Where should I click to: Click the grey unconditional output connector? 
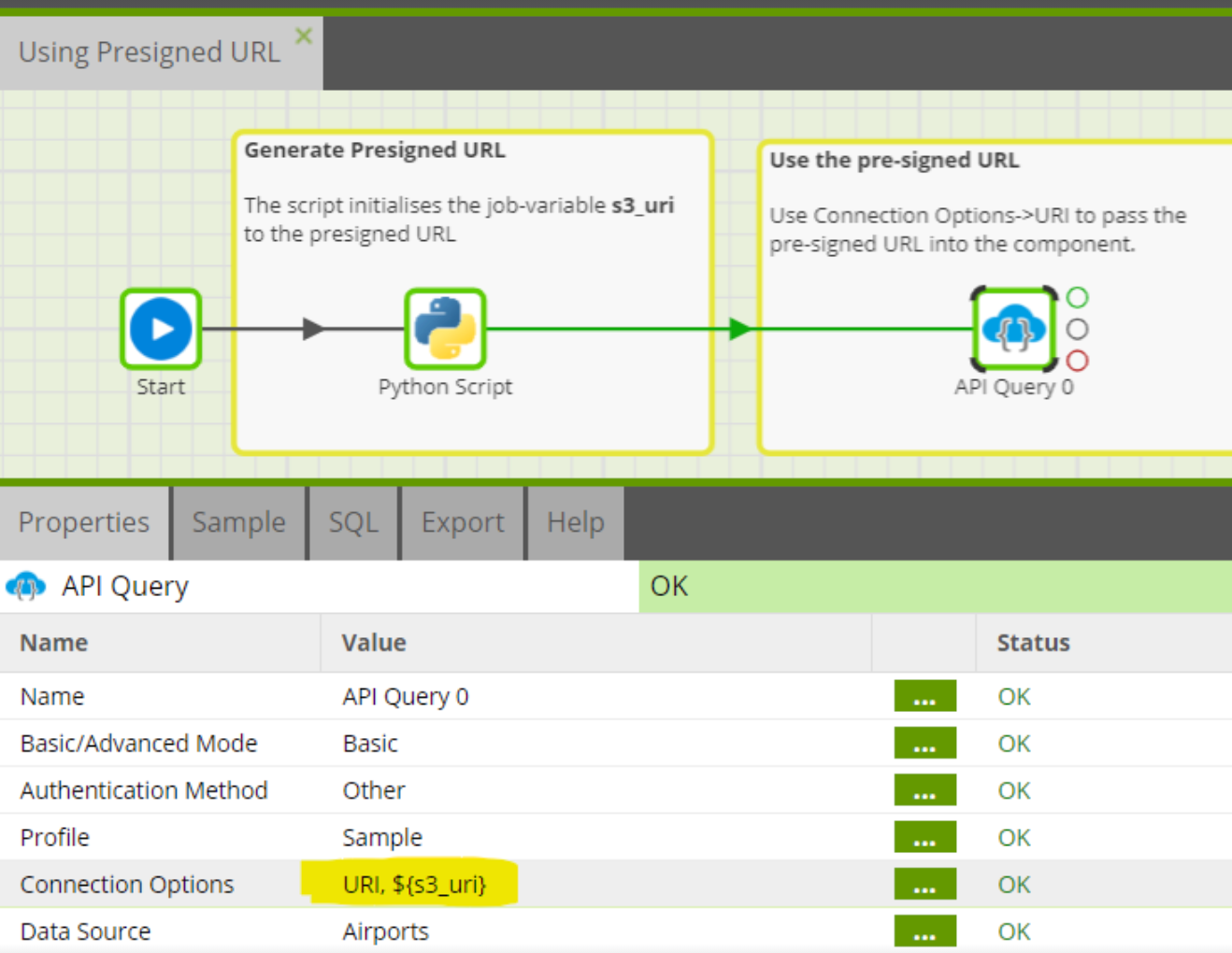[x=1077, y=329]
